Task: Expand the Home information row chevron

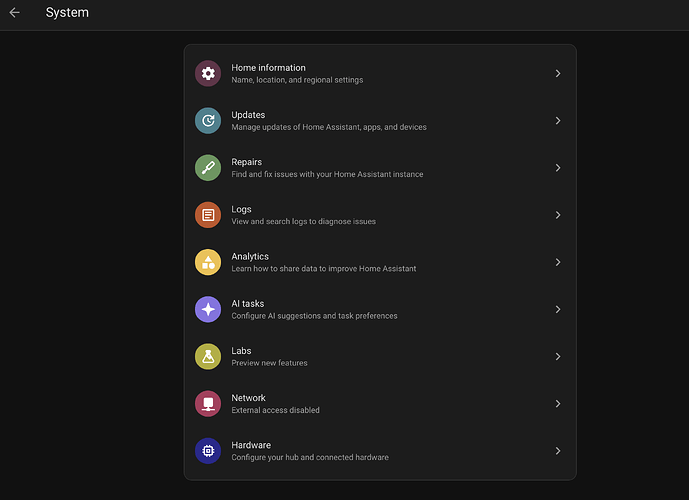Action: pyautogui.click(x=558, y=73)
